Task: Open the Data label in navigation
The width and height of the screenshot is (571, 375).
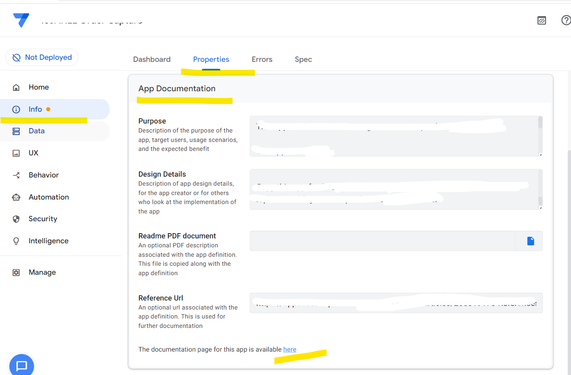Action: (36, 131)
